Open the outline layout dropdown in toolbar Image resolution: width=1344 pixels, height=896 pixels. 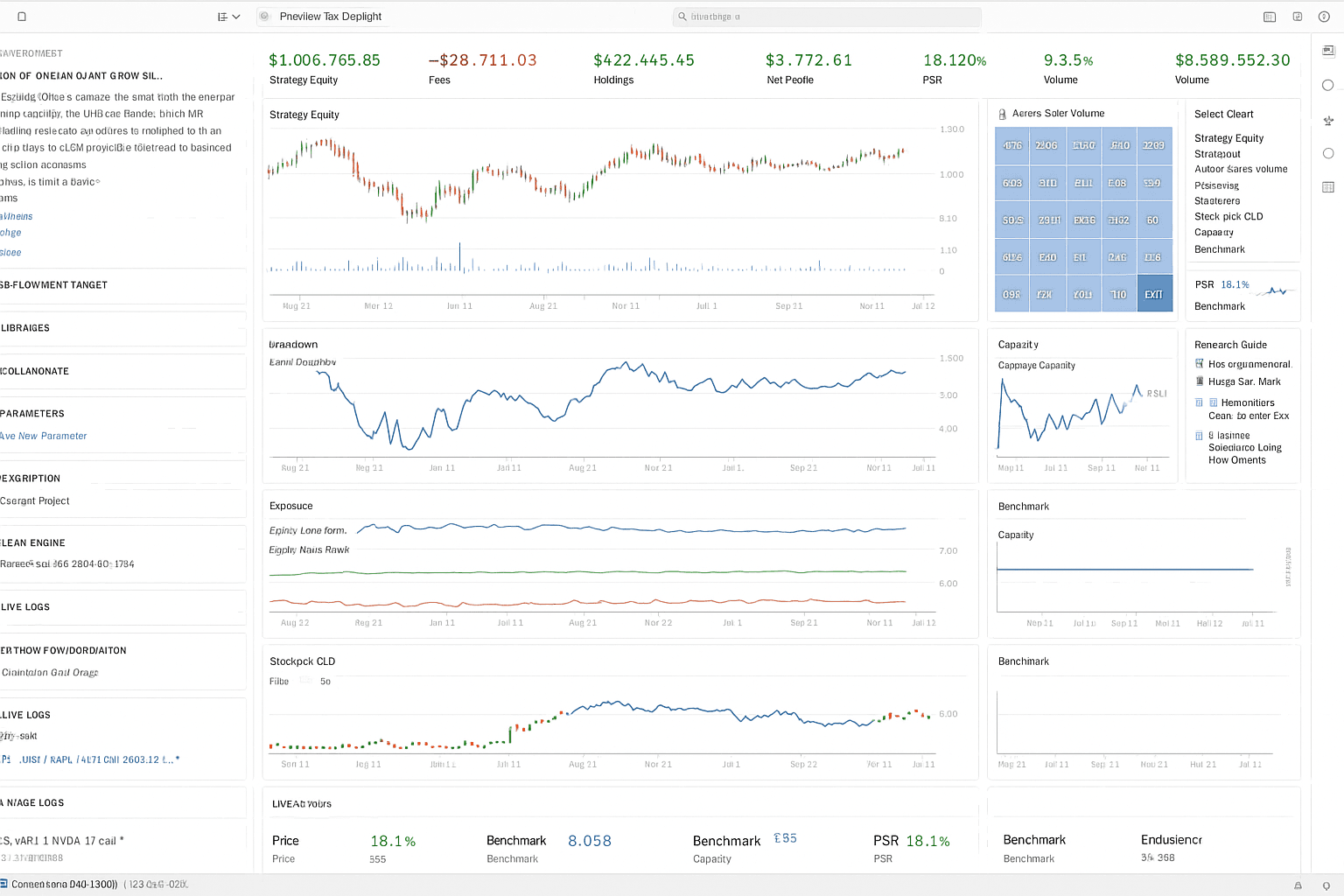click(x=228, y=17)
